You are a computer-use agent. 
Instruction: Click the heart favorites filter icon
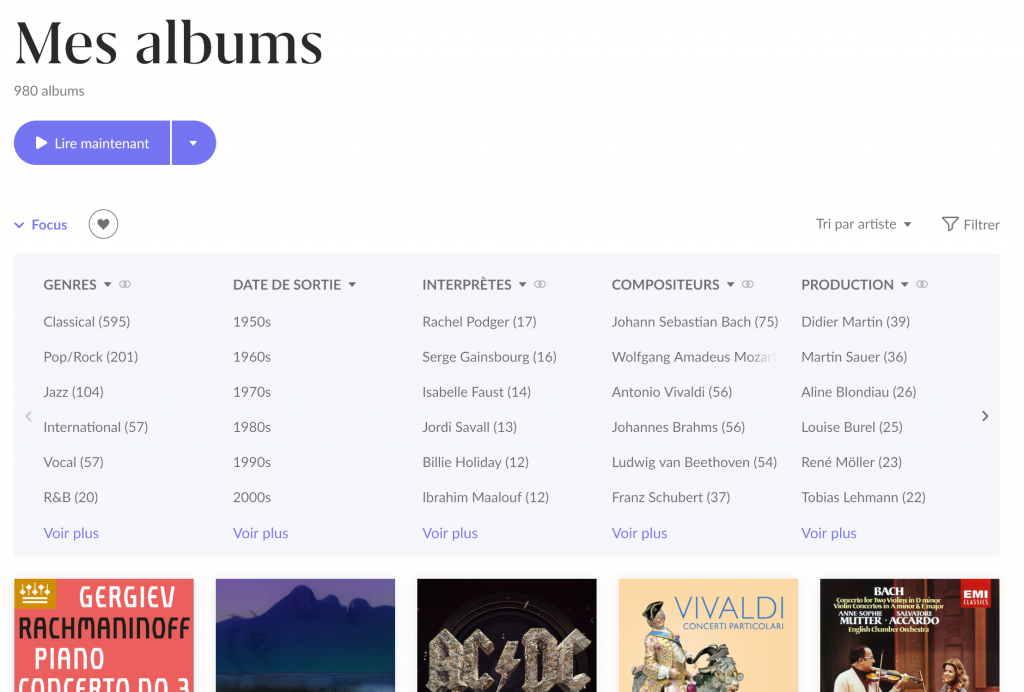[103, 225]
